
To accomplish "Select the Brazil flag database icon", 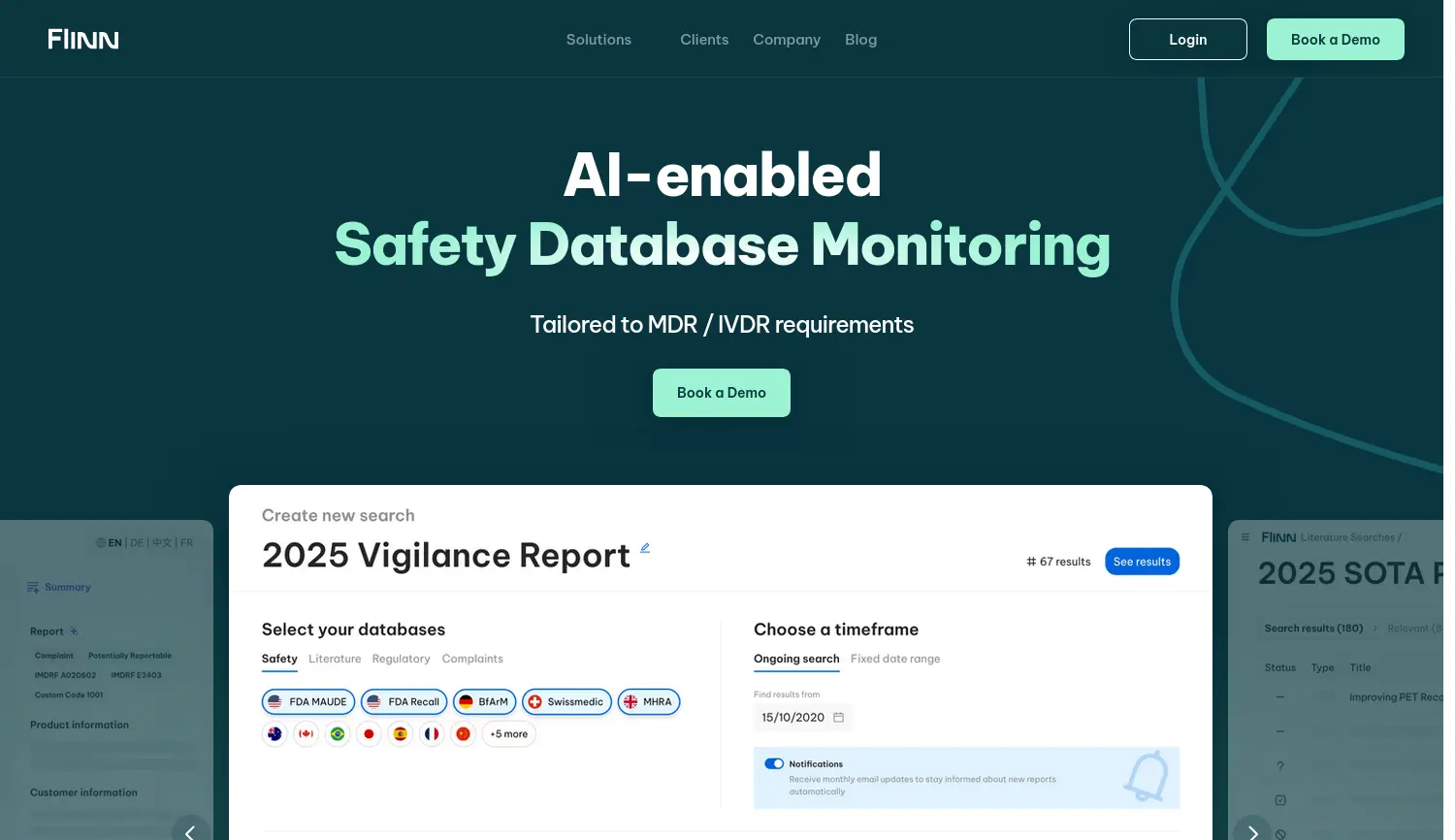I will (x=338, y=734).
